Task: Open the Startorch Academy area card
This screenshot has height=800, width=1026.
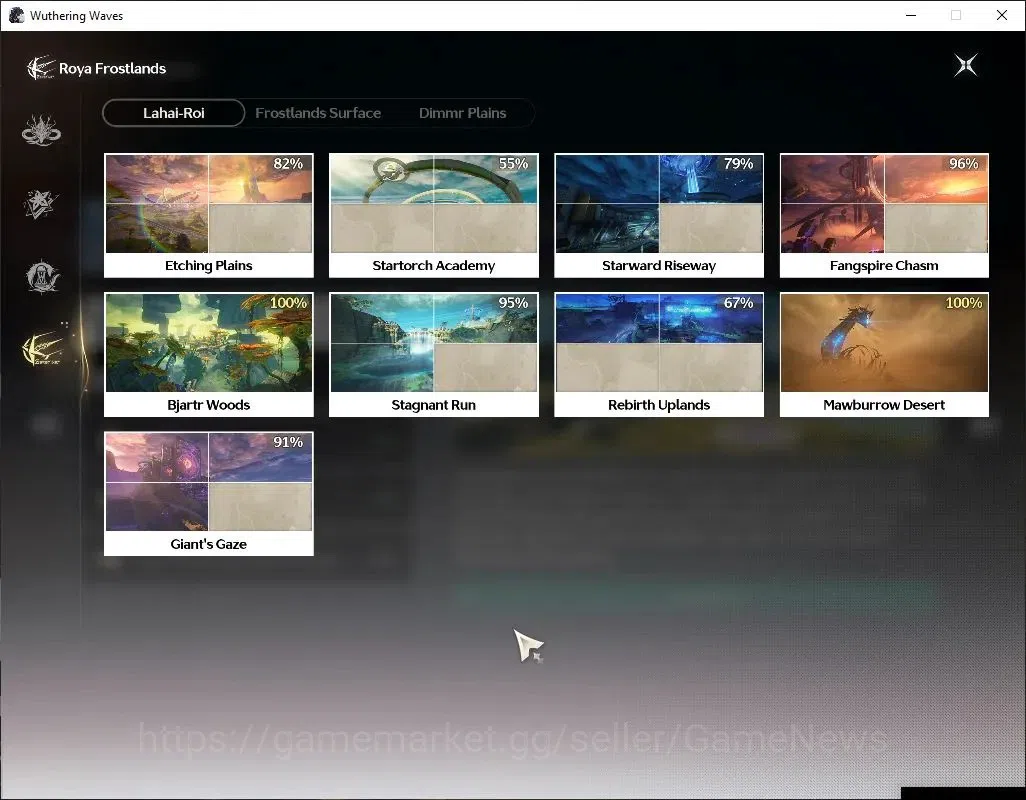Action: pyautogui.click(x=434, y=215)
